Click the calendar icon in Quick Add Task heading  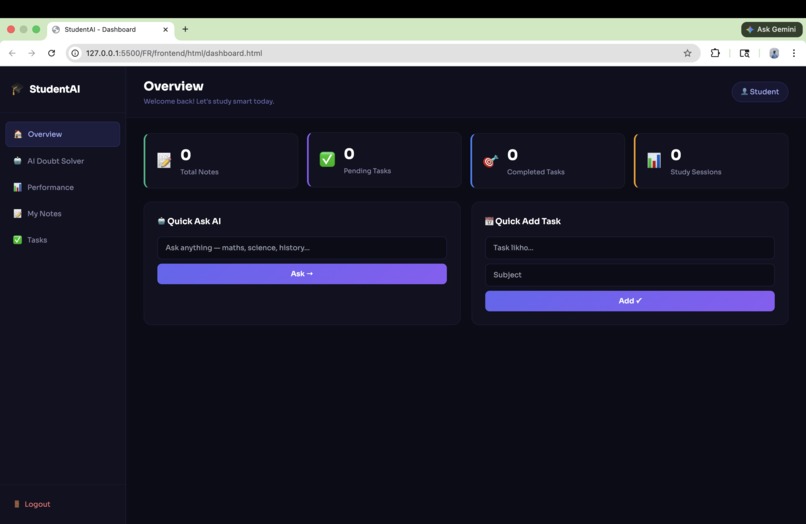pyautogui.click(x=489, y=221)
